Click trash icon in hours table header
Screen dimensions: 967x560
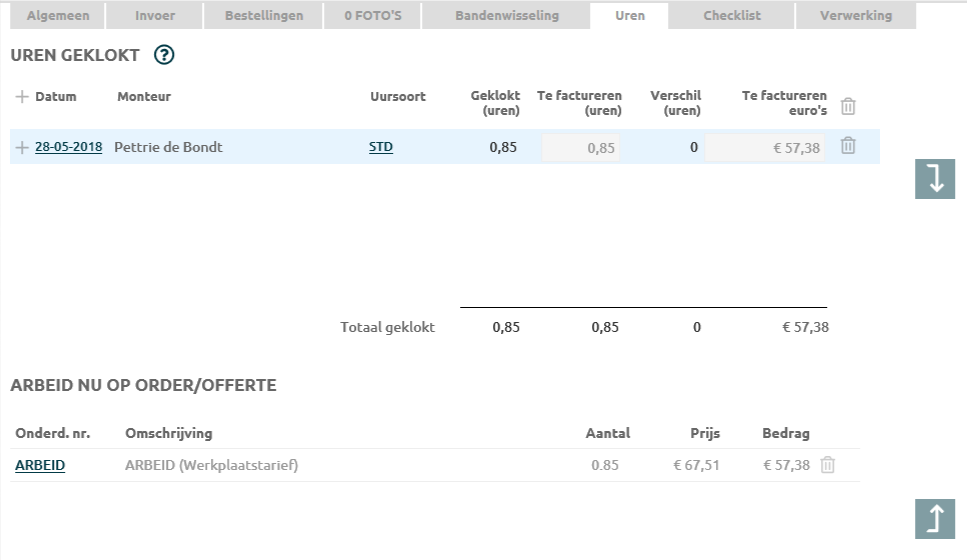coord(848,106)
